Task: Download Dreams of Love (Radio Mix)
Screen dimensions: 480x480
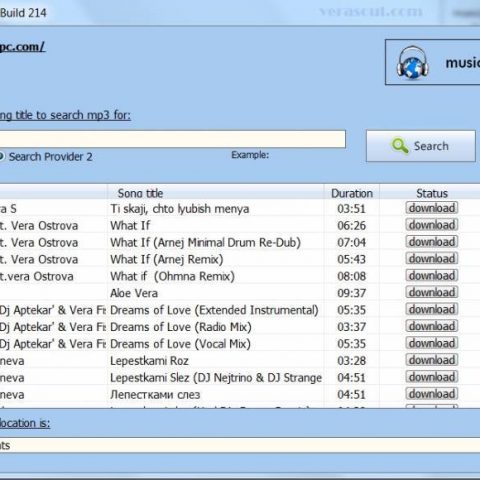Action: 432,326
